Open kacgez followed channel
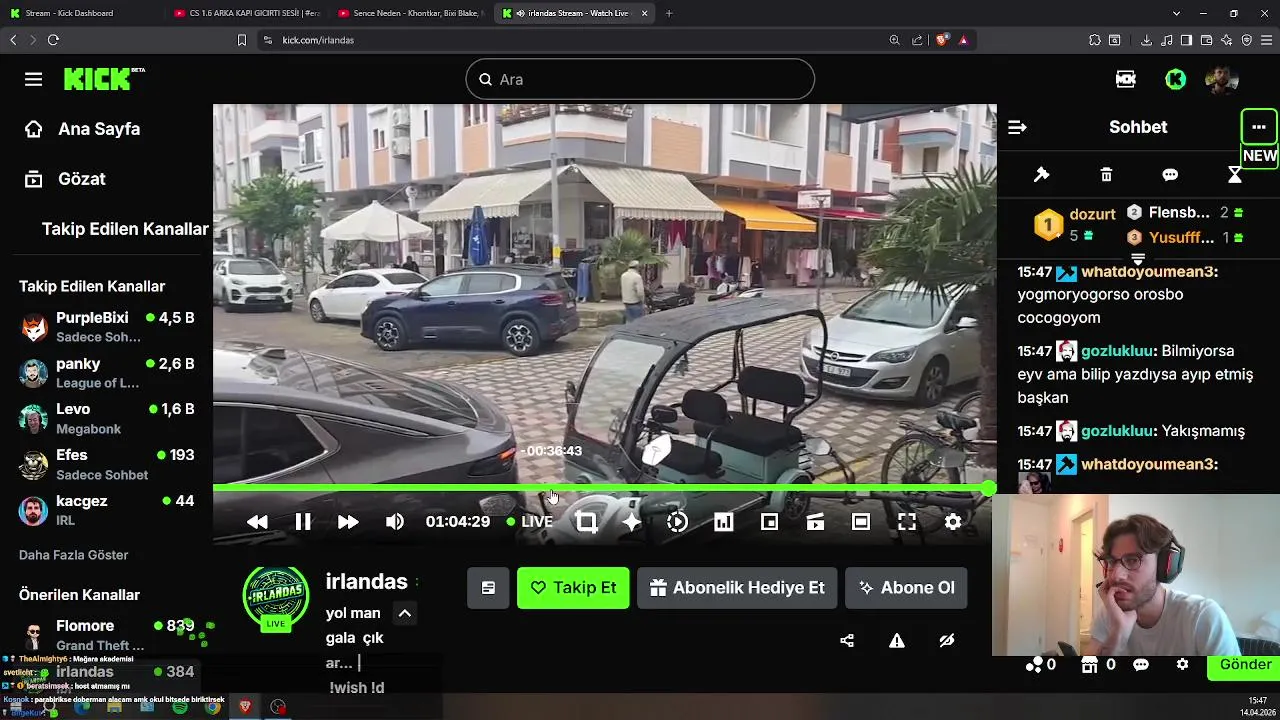 point(106,510)
